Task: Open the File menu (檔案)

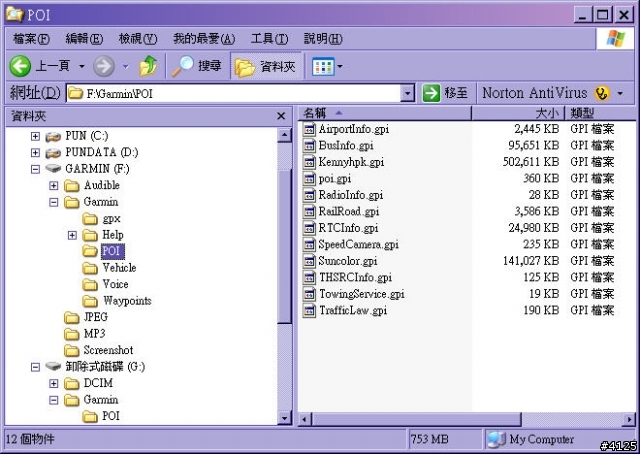Action: click(x=31, y=39)
